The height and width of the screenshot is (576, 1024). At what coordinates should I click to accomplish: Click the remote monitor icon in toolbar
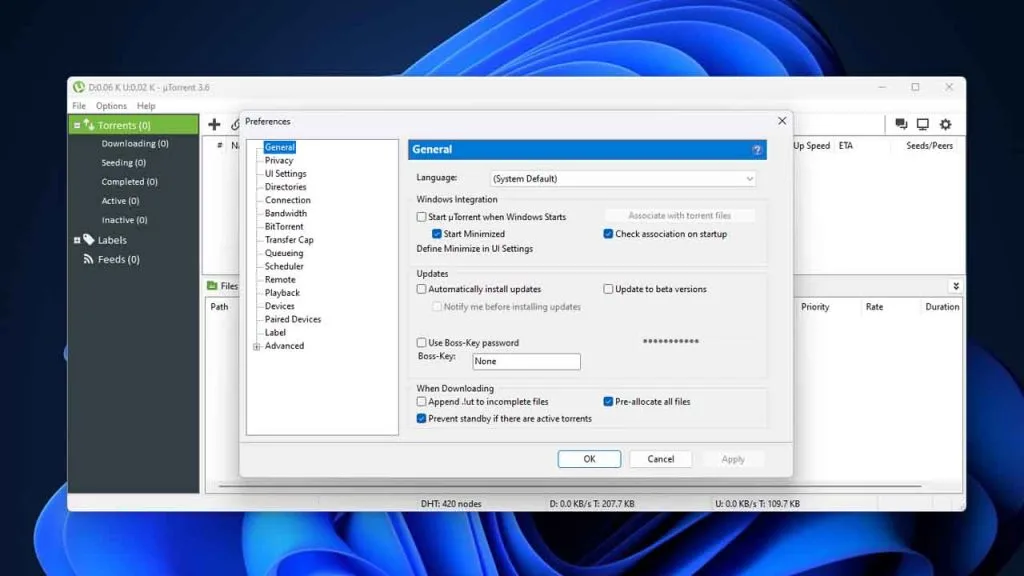point(923,124)
